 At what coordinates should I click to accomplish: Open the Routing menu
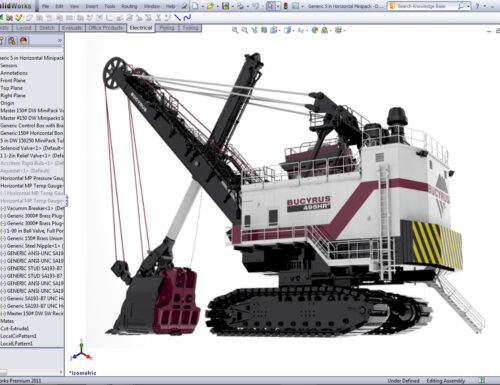pos(129,6)
